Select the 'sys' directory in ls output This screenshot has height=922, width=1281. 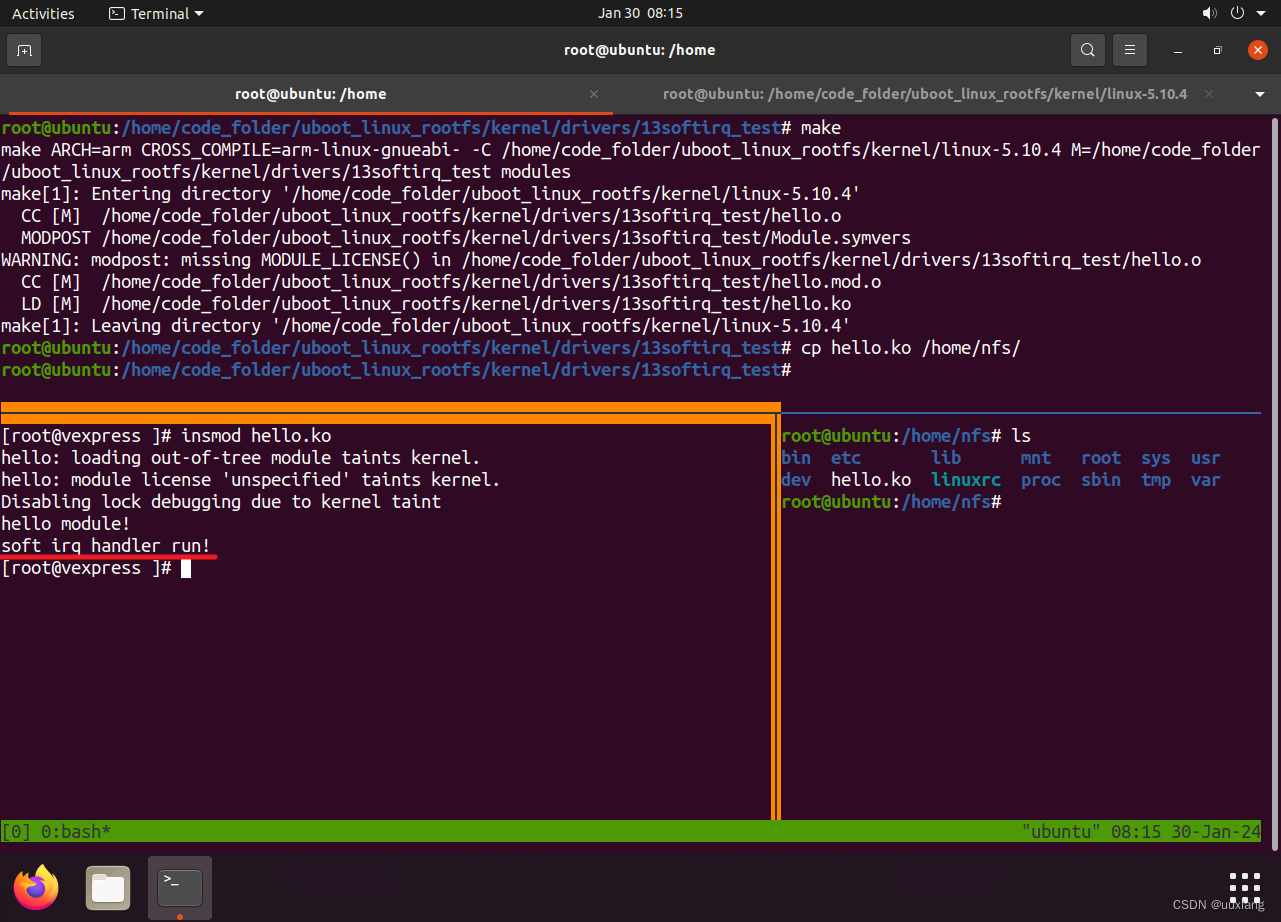point(1156,457)
